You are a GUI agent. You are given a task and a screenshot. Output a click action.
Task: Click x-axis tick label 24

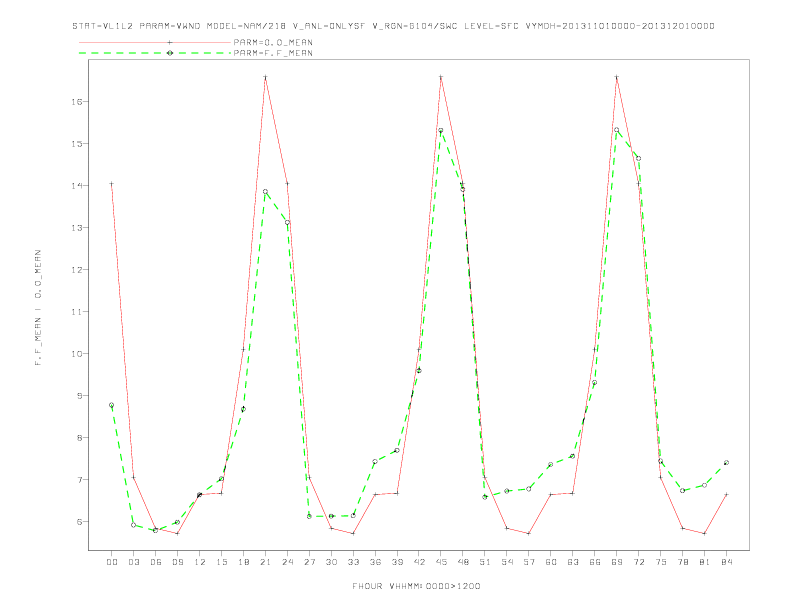287,562
